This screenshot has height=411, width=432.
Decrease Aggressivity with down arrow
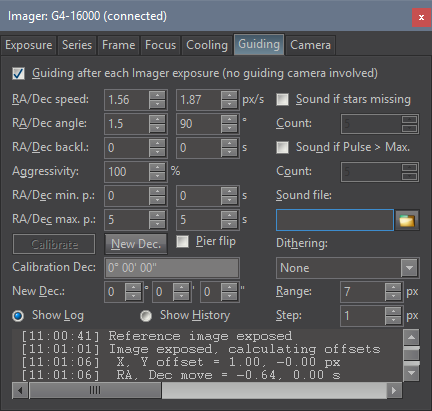[x=157, y=176]
